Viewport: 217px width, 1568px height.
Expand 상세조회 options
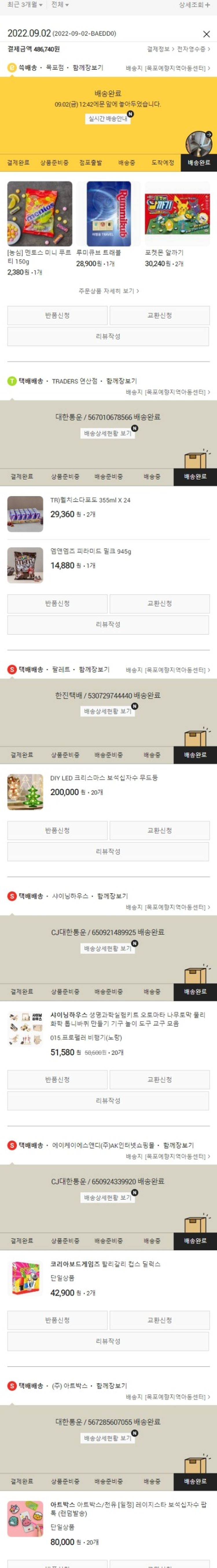[194, 5]
